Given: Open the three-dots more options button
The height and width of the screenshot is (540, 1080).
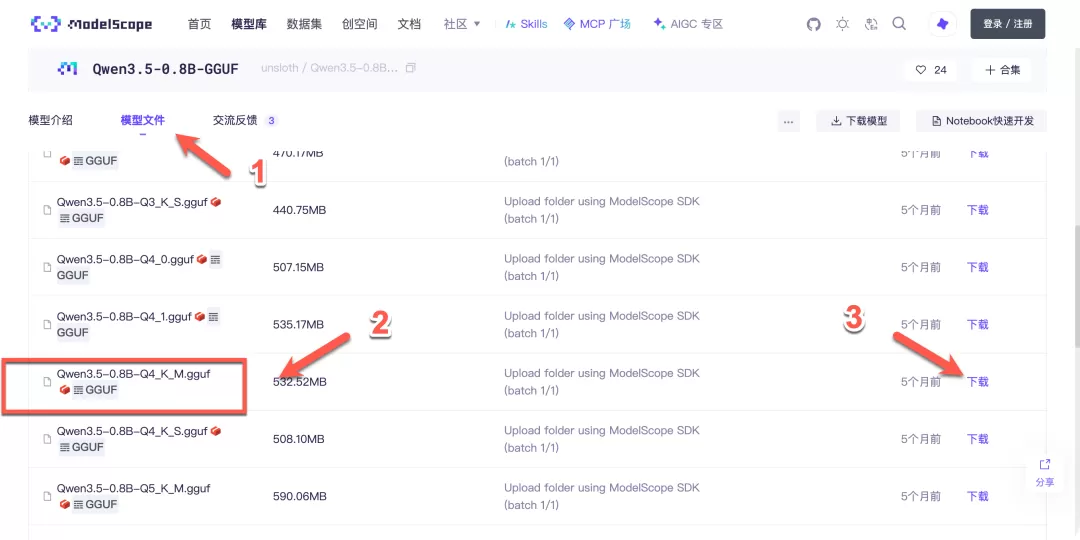Looking at the screenshot, I should click(x=789, y=121).
